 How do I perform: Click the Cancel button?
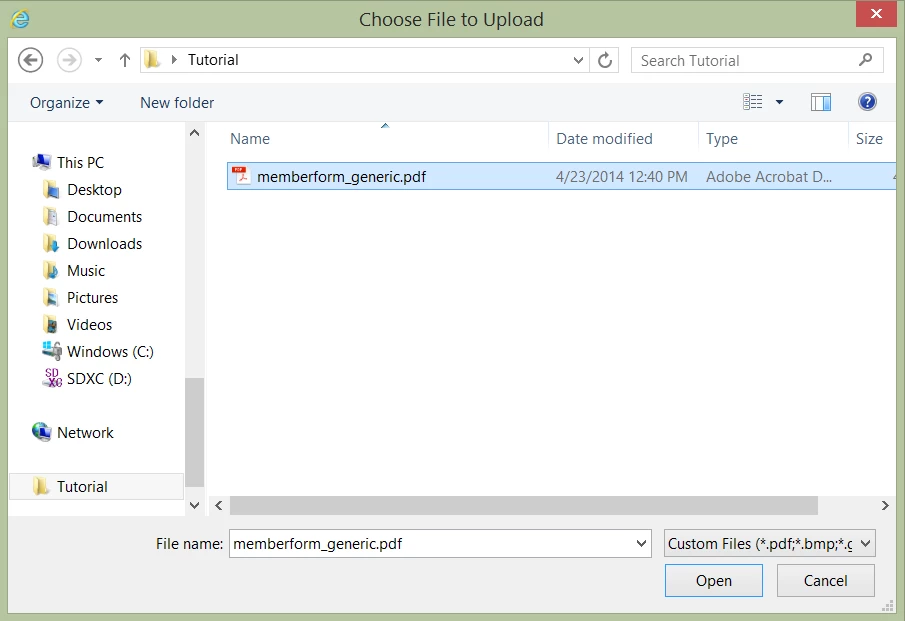click(825, 581)
